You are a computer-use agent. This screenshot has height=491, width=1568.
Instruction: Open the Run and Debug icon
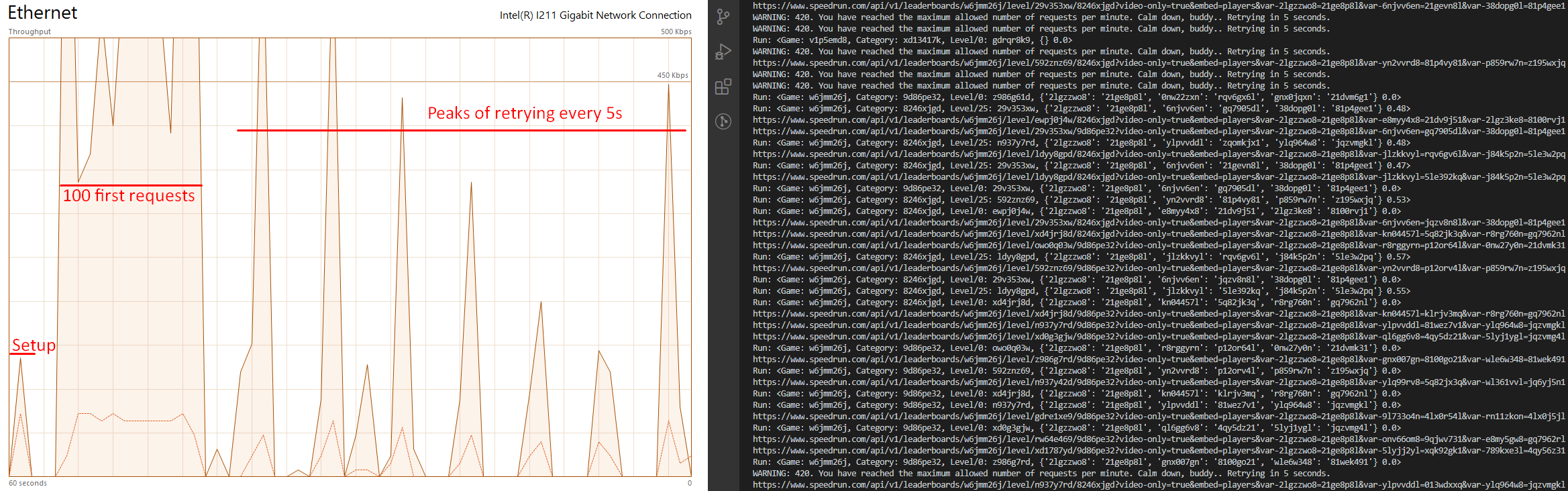pos(723,52)
